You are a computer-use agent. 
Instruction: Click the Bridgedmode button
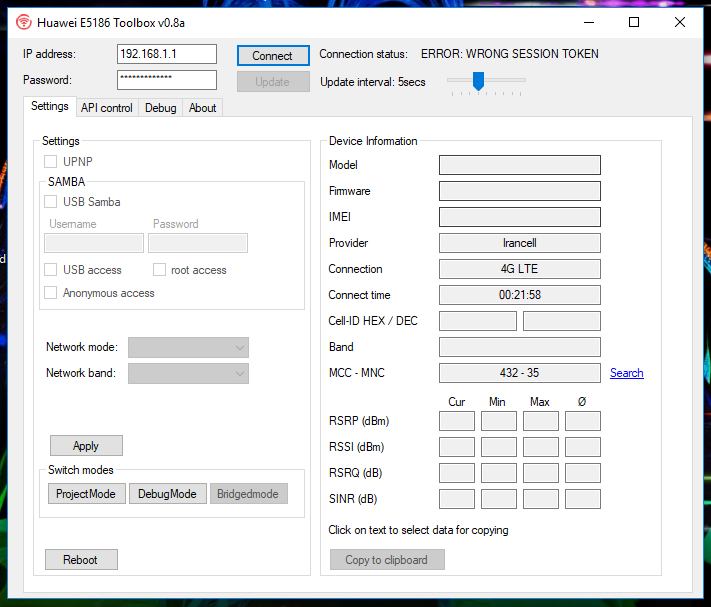[248, 494]
